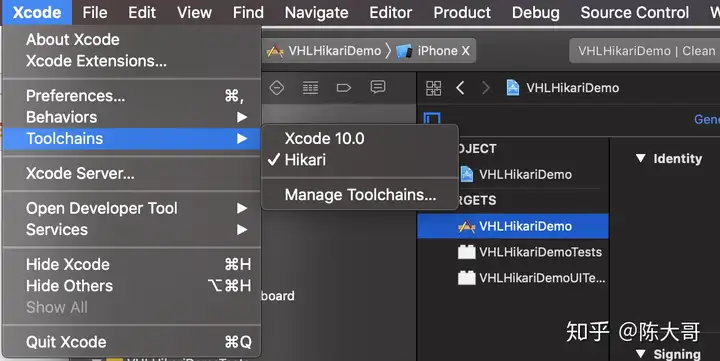The width and height of the screenshot is (720, 361).
Task: Open the Product menu
Action: [462, 12]
